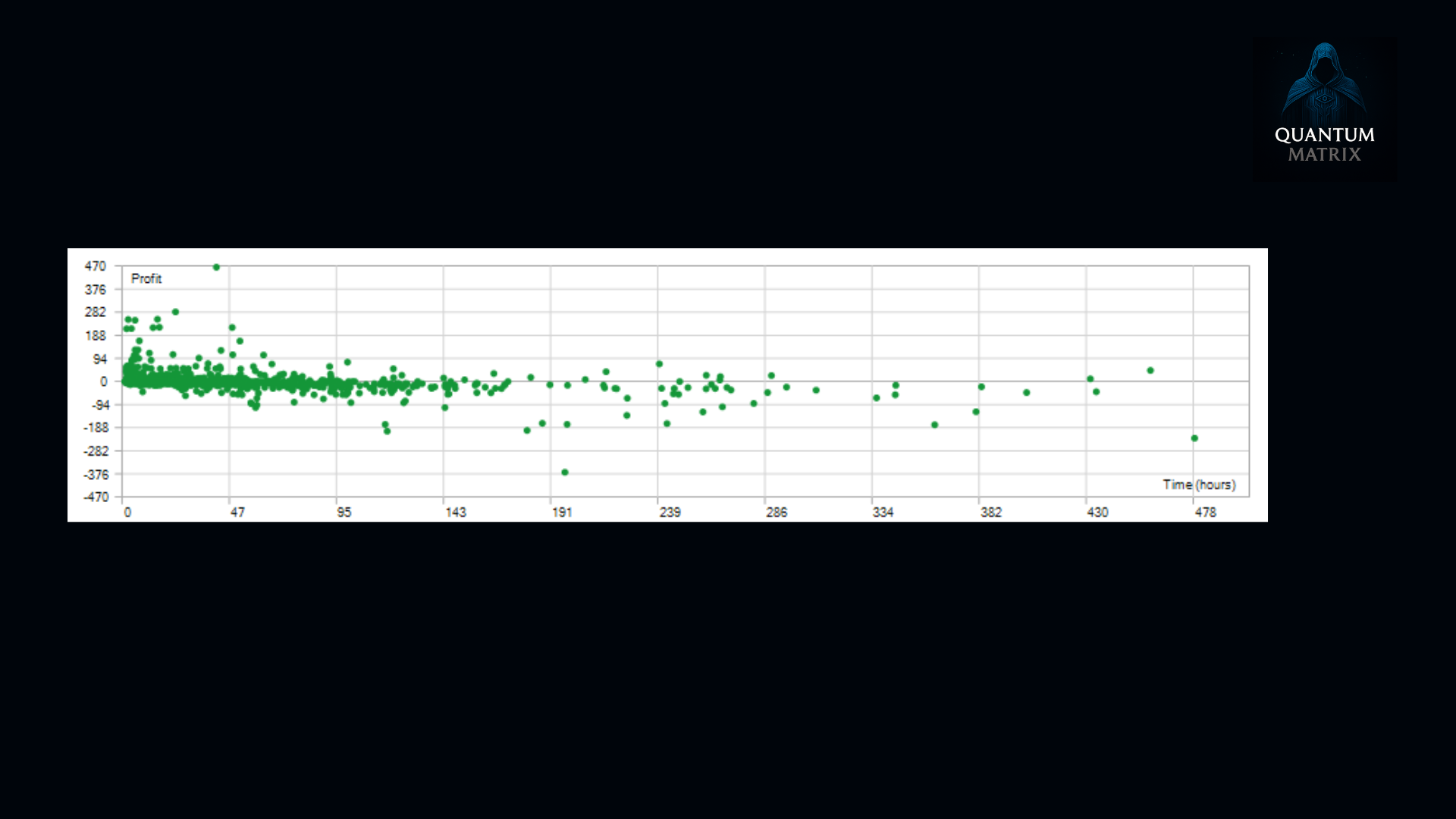Click the 239 x-axis tick label

tap(670, 513)
